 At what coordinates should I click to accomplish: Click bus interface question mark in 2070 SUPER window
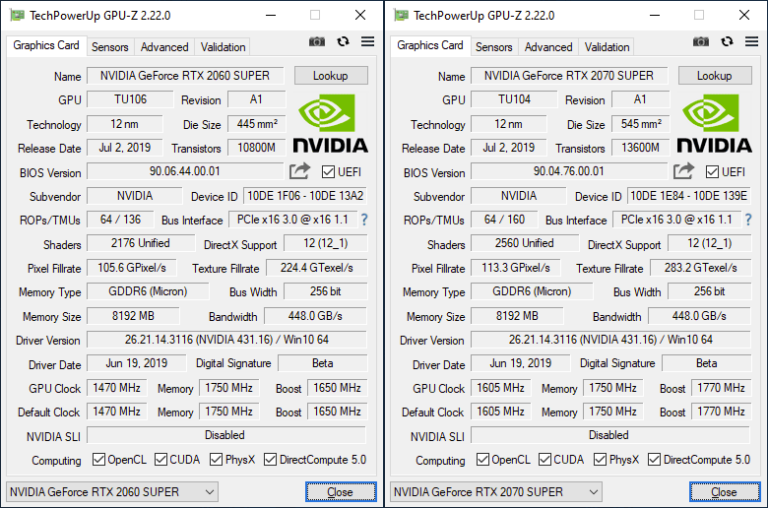pos(748,219)
